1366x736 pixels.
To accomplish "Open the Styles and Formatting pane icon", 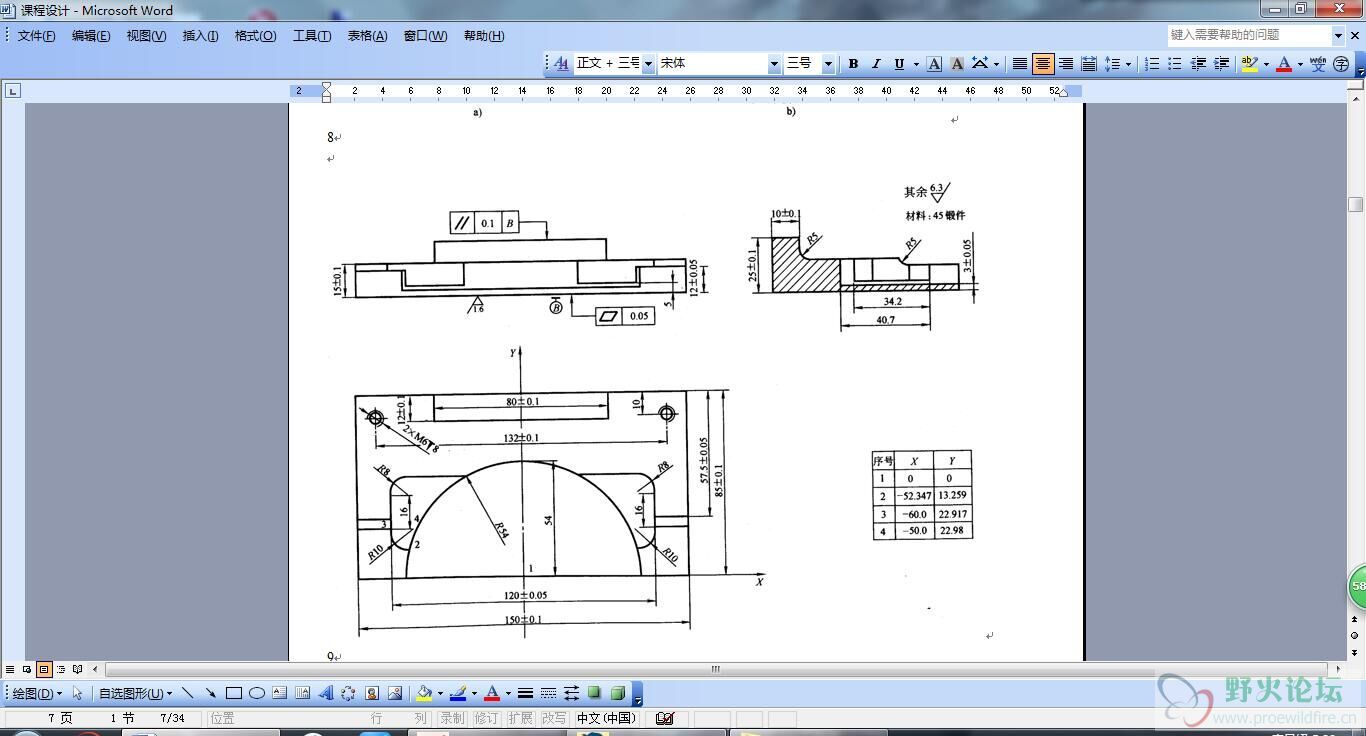I will (x=561, y=63).
